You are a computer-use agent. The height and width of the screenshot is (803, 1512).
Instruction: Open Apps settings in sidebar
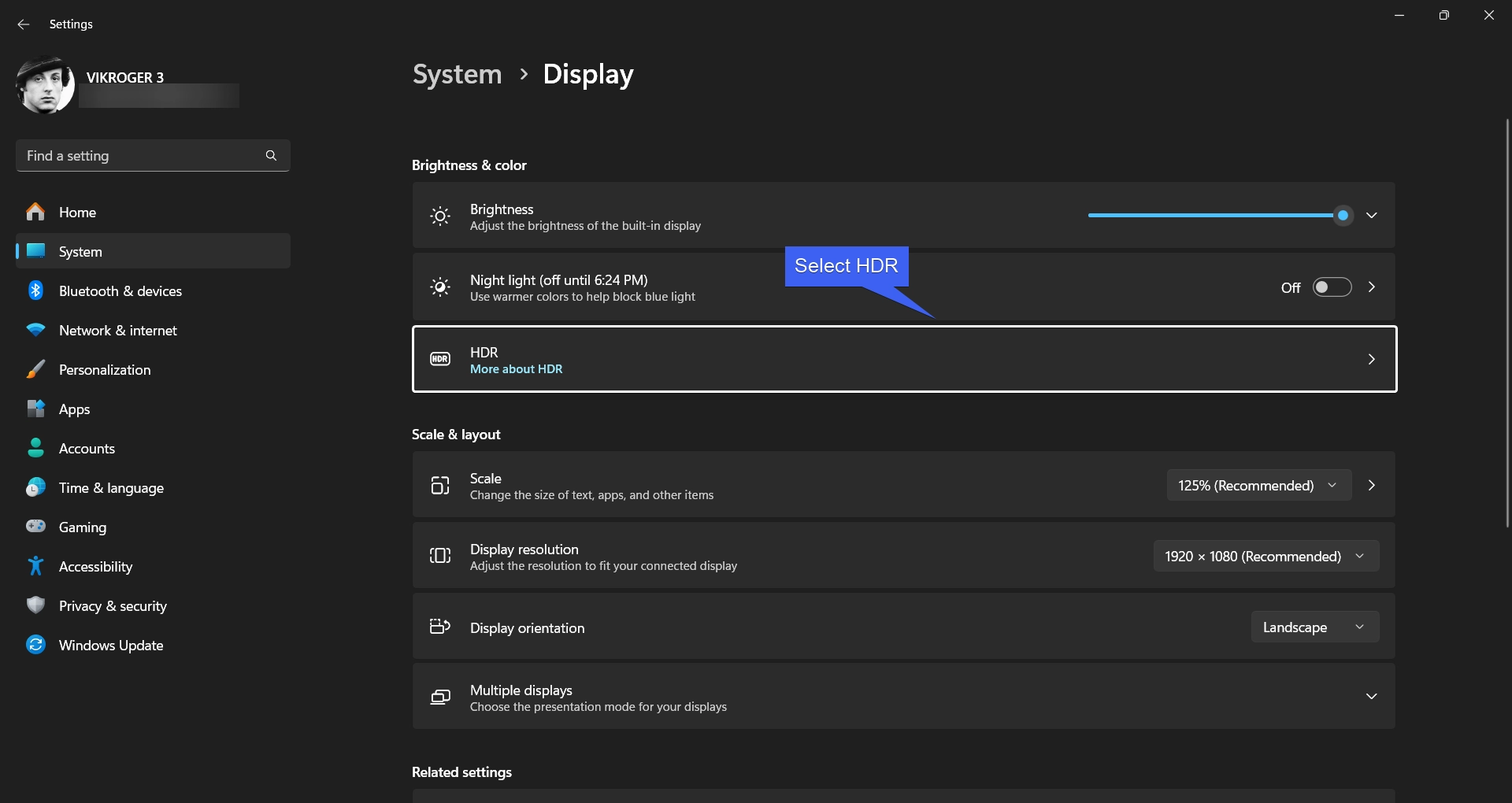pos(153,409)
